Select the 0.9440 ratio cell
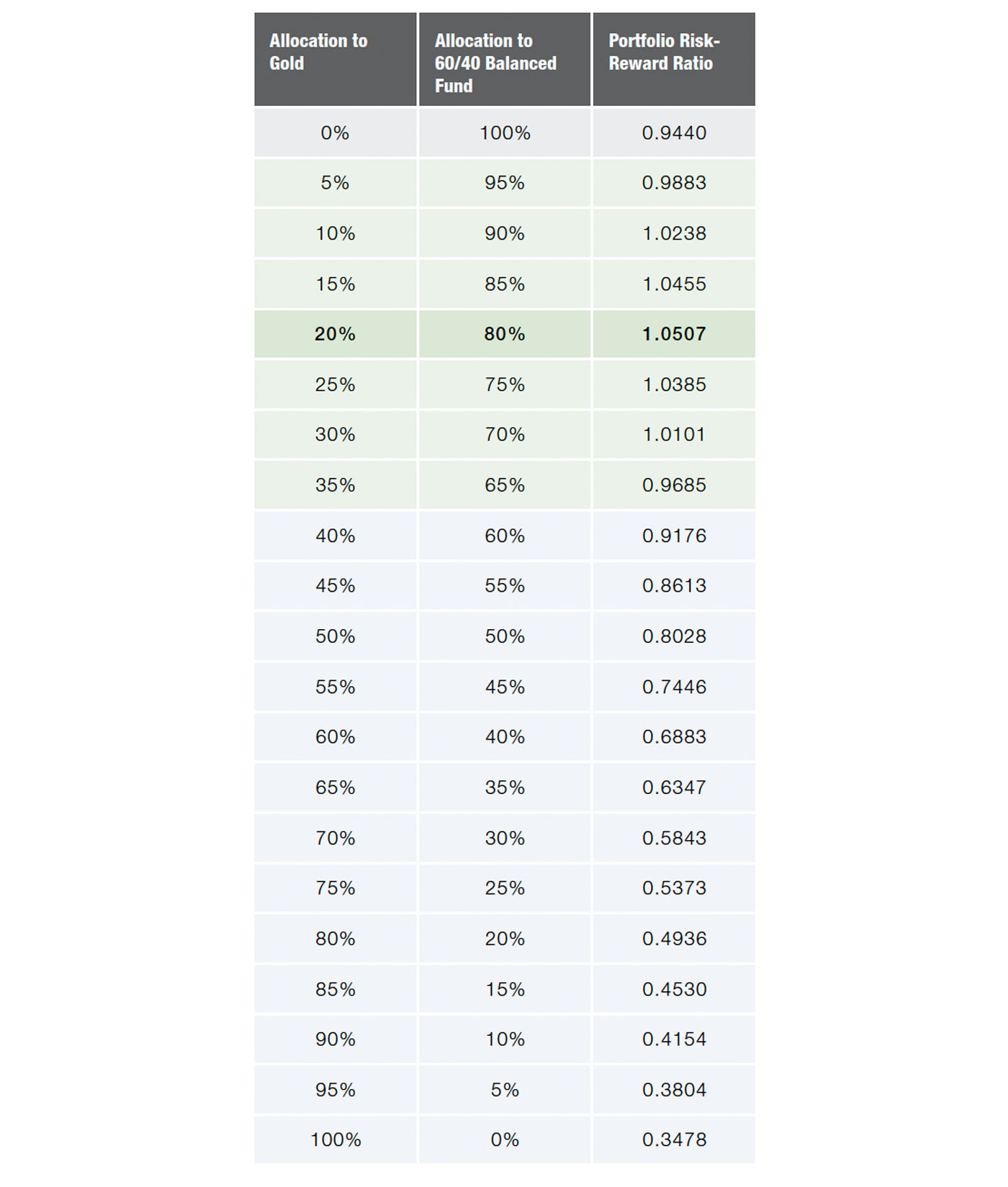 [674, 132]
